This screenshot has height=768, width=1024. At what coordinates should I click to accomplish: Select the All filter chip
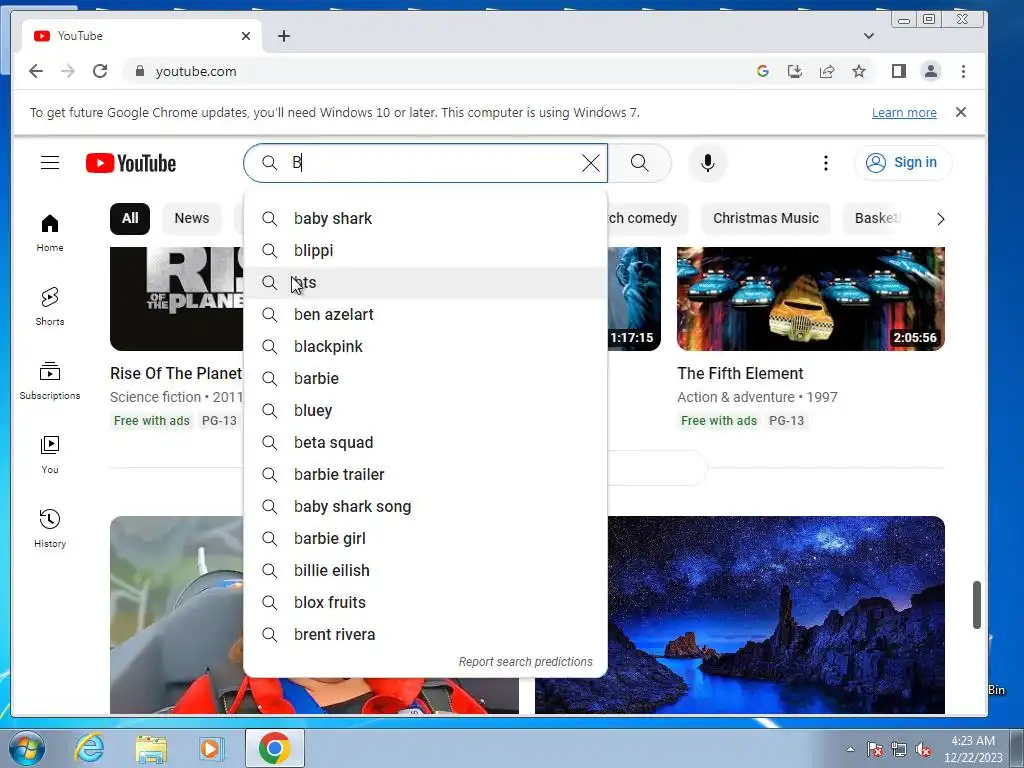click(x=130, y=218)
